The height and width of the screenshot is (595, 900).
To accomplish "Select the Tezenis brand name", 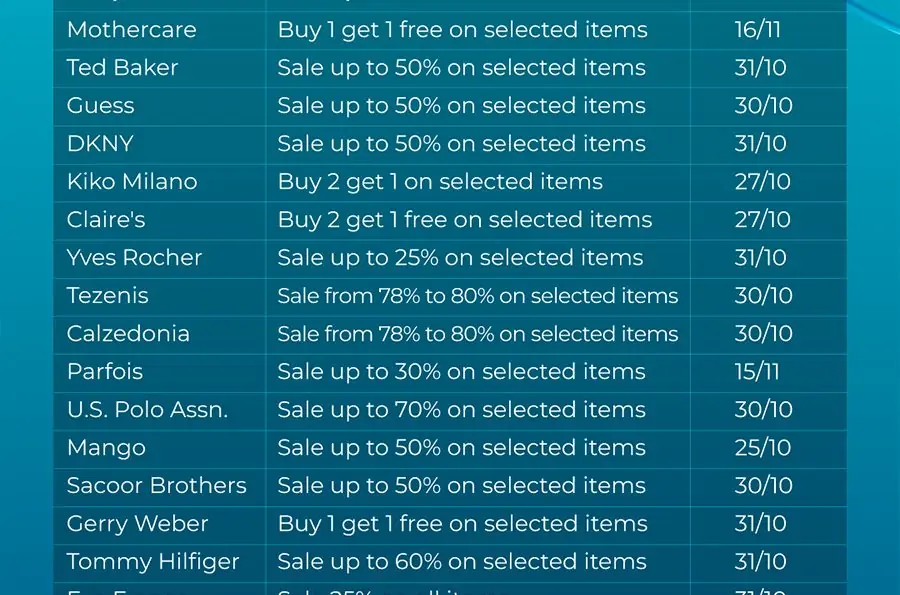I will pyautogui.click(x=107, y=295).
